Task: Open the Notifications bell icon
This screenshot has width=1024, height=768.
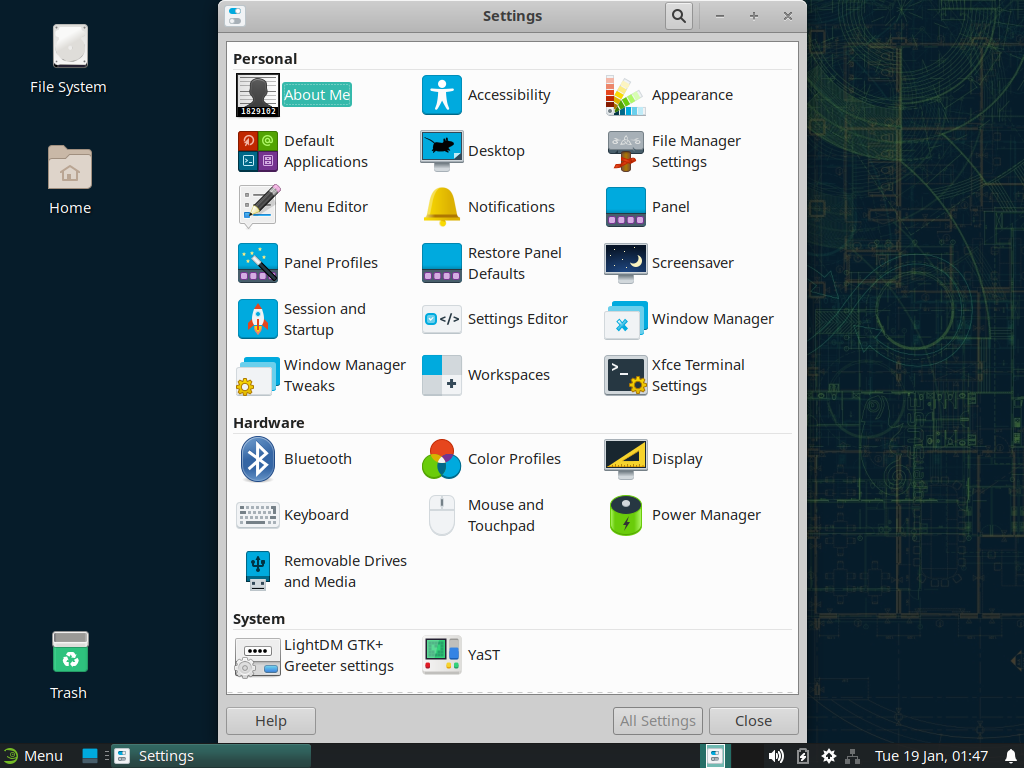Action: [x=441, y=207]
